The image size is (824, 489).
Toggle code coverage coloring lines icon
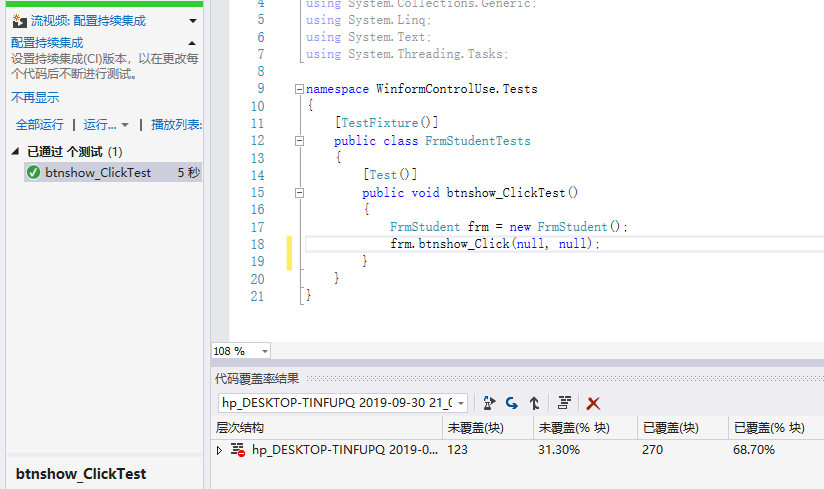[564, 403]
